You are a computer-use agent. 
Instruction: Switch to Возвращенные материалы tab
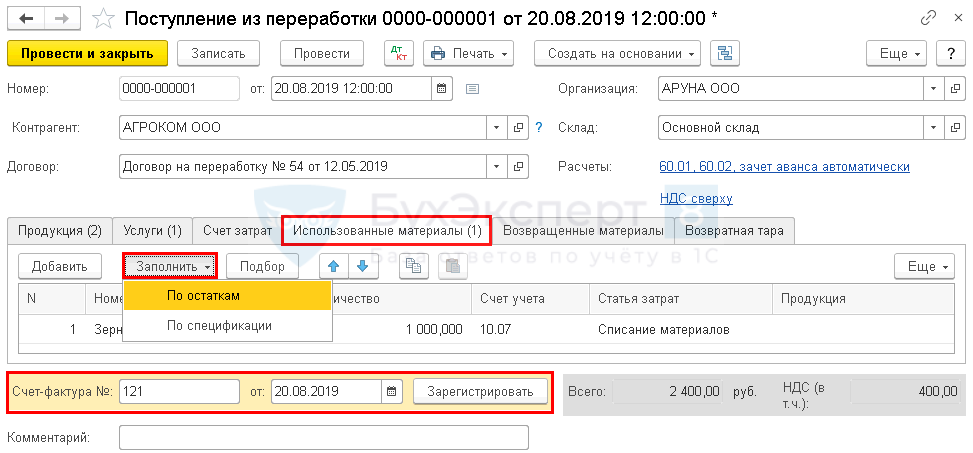tap(583, 231)
